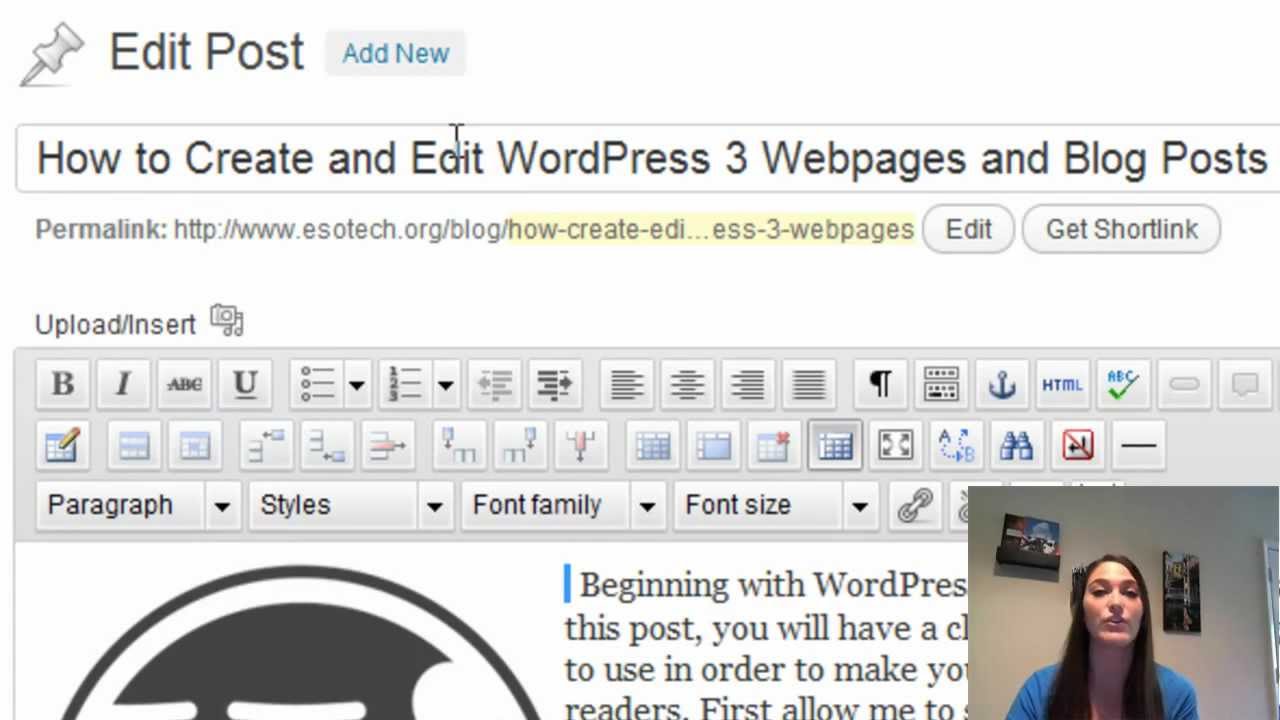1280x720 pixels.
Task: Insert an anchor with the anchor icon
Action: (x=1002, y=385)
